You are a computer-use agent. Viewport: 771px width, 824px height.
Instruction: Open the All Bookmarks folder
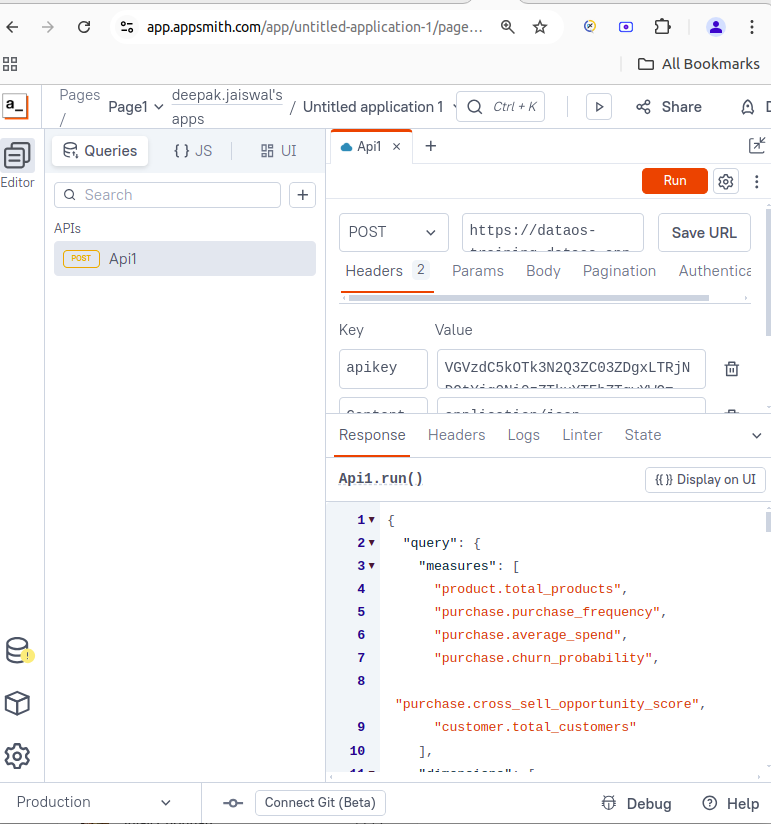point(698,64)
